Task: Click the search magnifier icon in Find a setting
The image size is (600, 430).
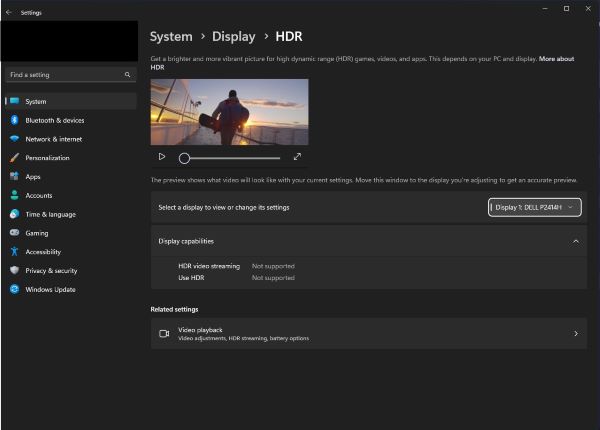Action: [127, 75]
